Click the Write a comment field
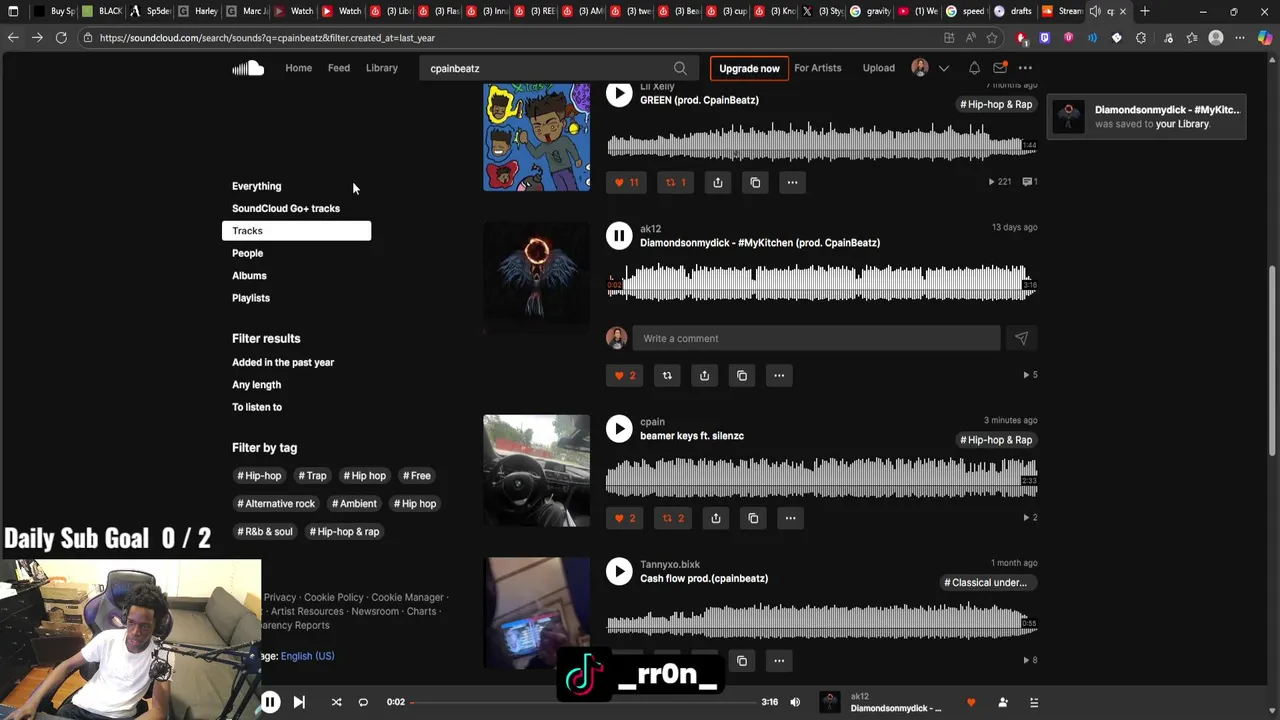 tap(816, 338)
